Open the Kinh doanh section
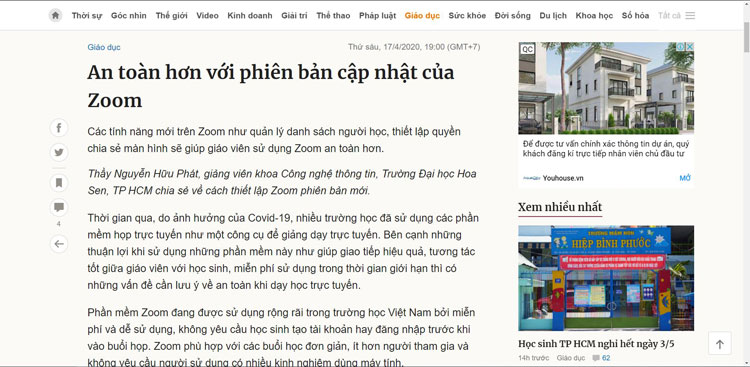Screen dimensions: 750x367 [x=250, y=15]
